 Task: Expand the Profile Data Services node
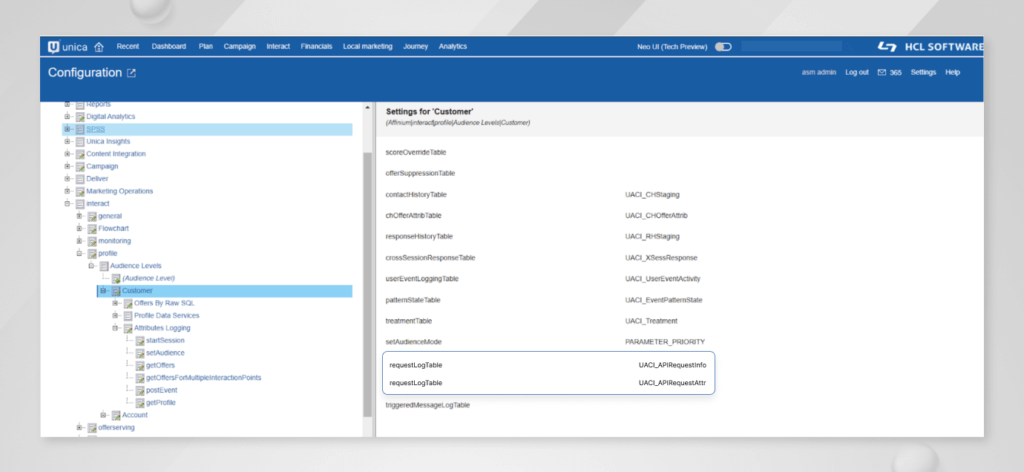click(115, 316)
